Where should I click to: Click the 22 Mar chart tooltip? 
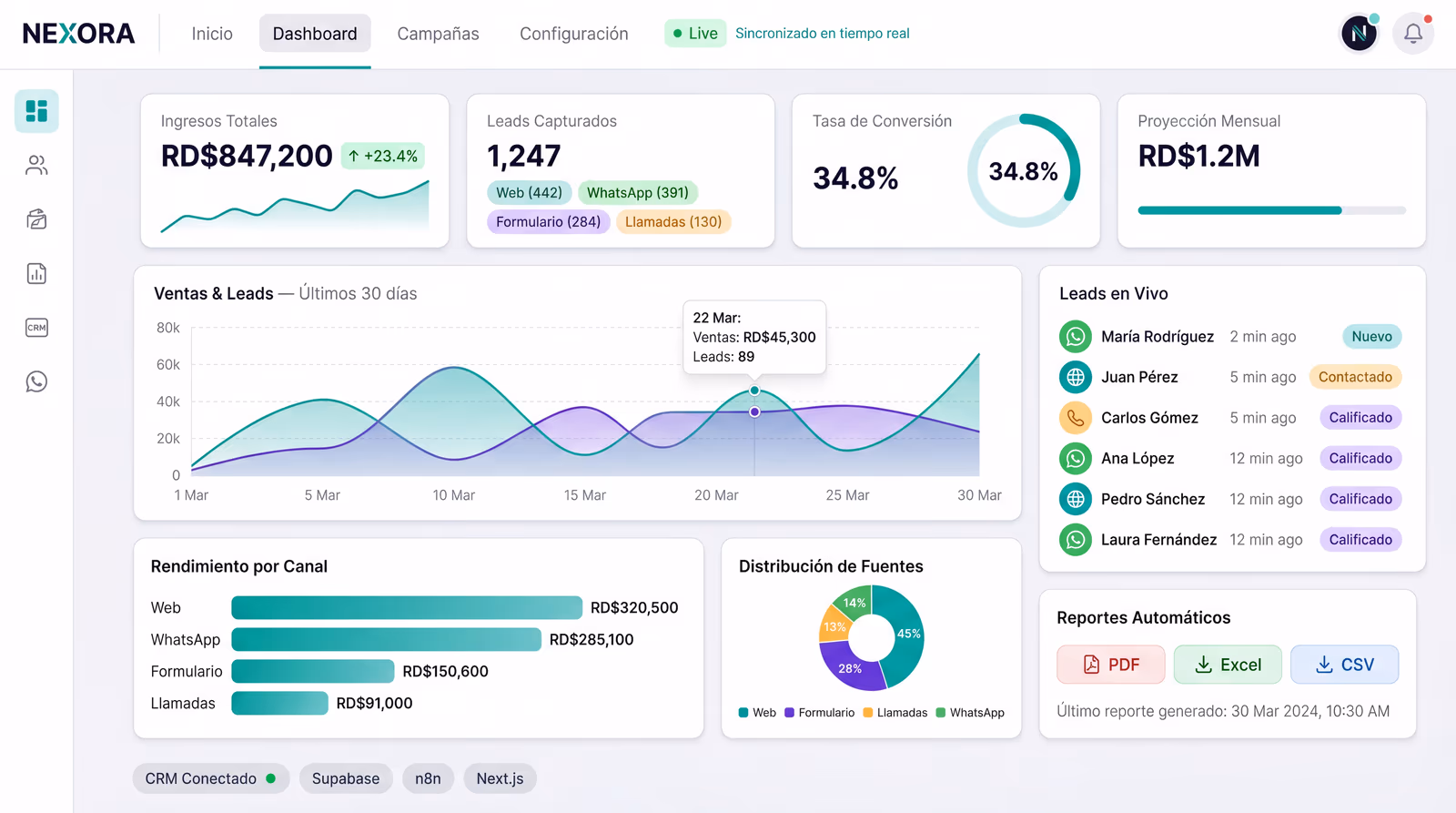click(x=754, y=337)
